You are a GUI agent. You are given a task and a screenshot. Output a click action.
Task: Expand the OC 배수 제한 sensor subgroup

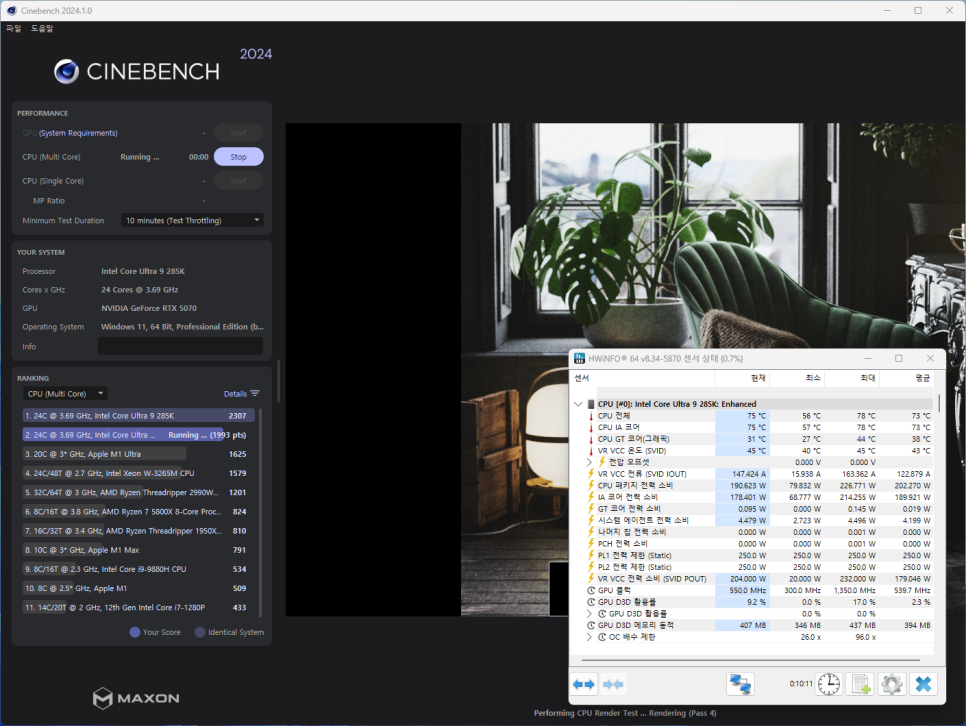pyautogui.click(x=590, y=637)
